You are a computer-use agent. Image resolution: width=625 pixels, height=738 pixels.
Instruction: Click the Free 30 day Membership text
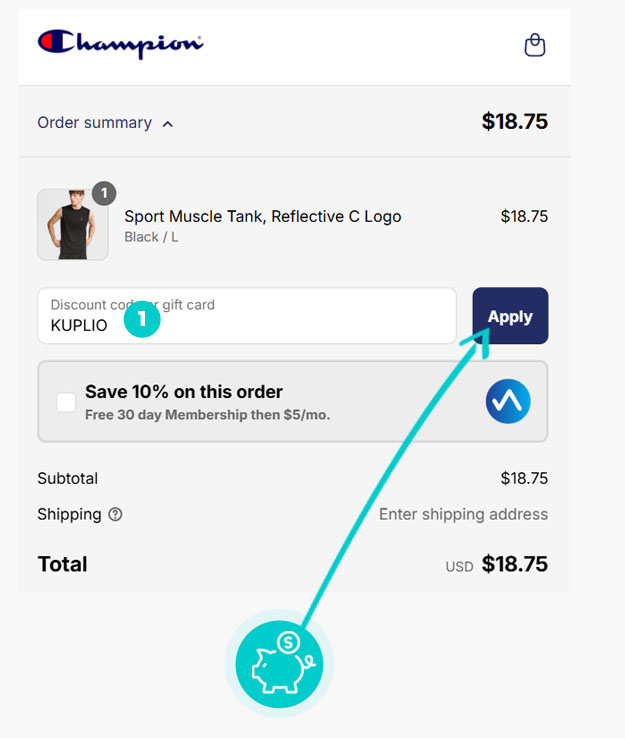pos(207,414)
